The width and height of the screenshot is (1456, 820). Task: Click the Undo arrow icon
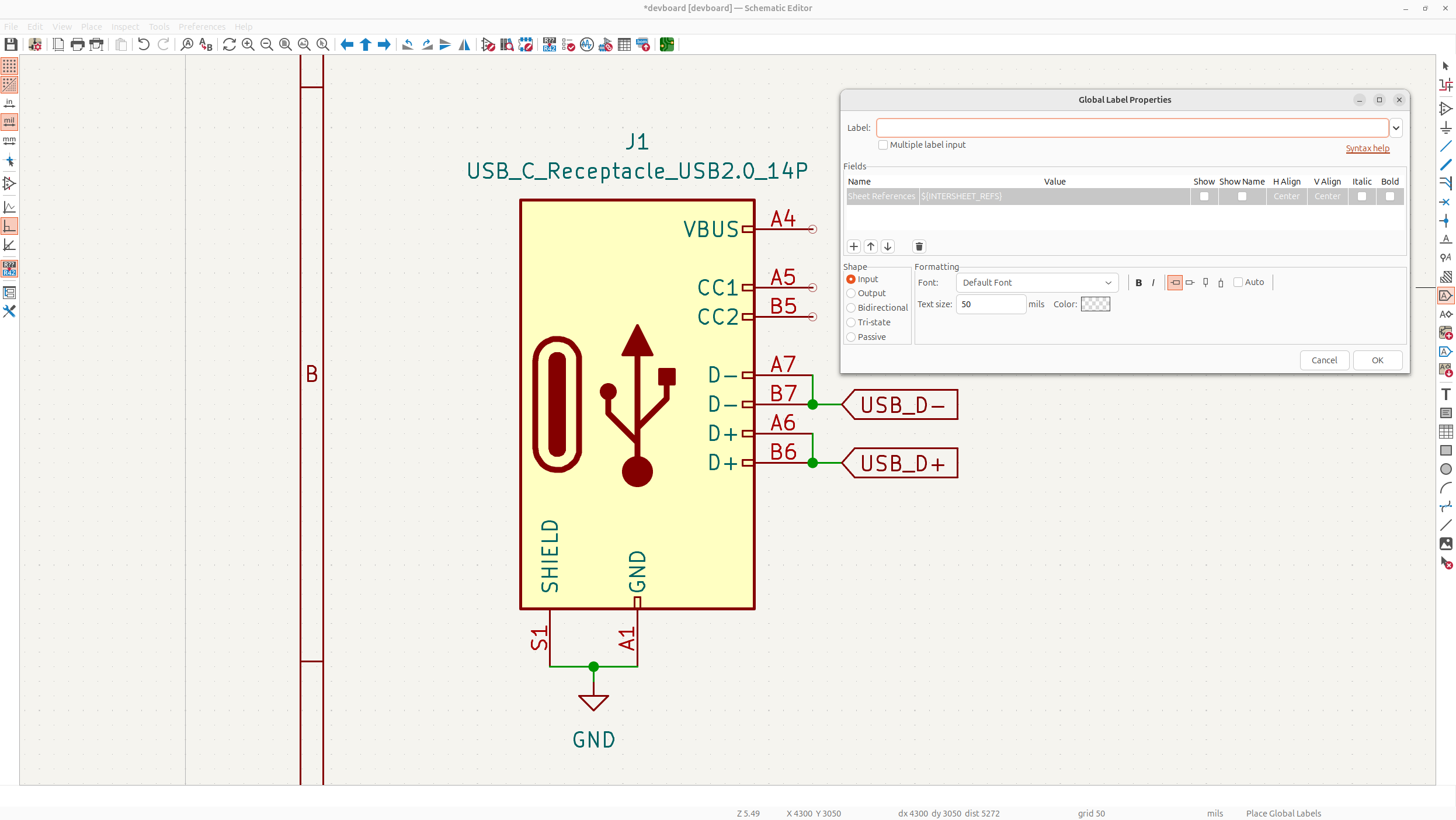[x=144, y=44]
